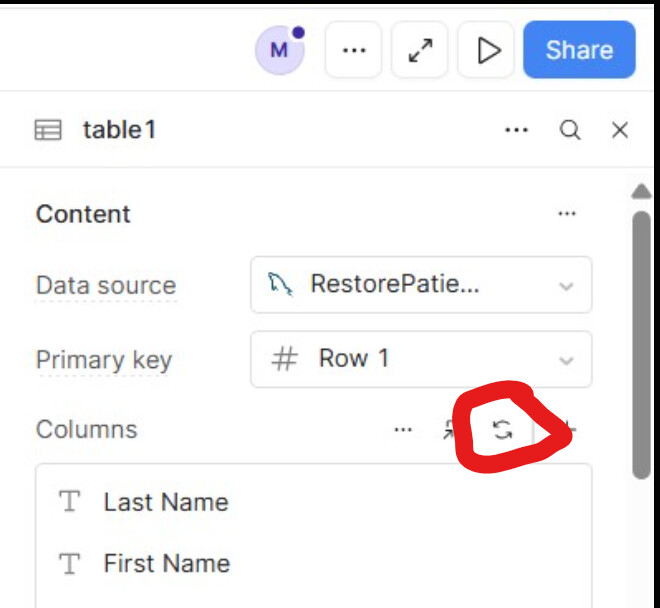
Task: Search the table1 inspector properties
Action: pos(570,130)
